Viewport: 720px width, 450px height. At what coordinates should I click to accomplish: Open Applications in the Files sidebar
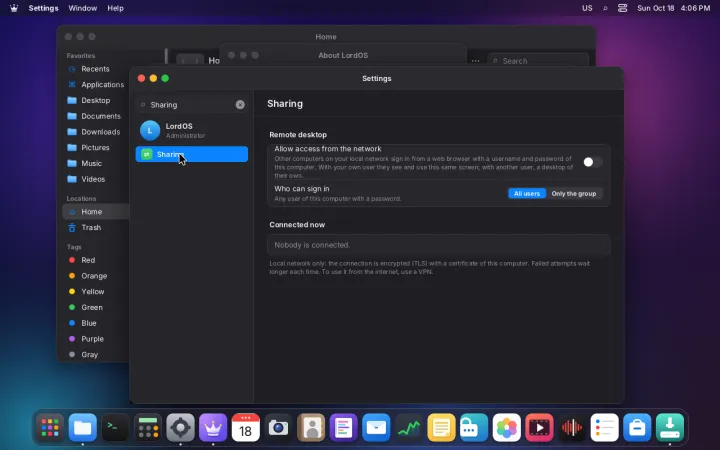(95, 84)
